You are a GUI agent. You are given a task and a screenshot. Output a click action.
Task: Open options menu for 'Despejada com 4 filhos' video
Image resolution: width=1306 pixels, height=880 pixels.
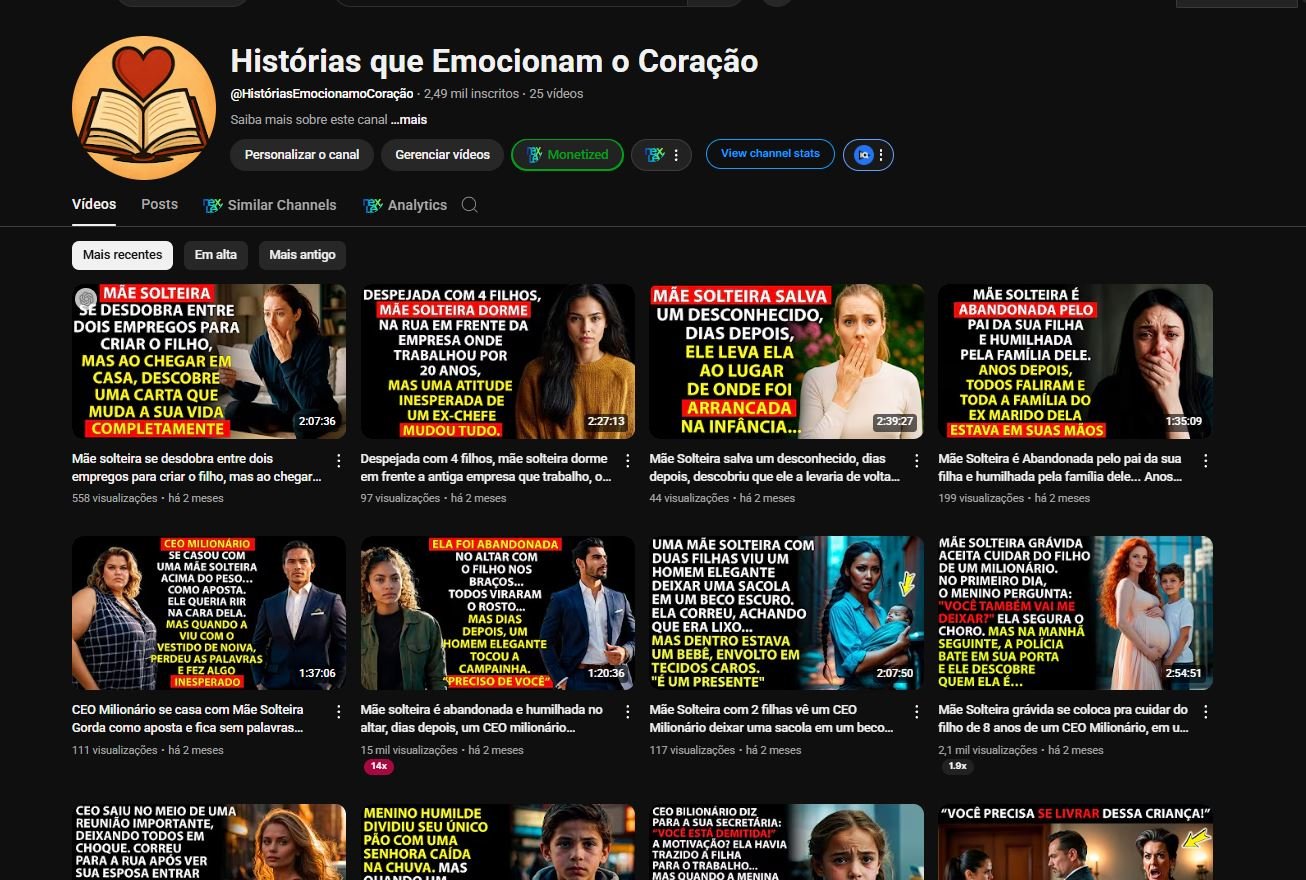point(627,461)
